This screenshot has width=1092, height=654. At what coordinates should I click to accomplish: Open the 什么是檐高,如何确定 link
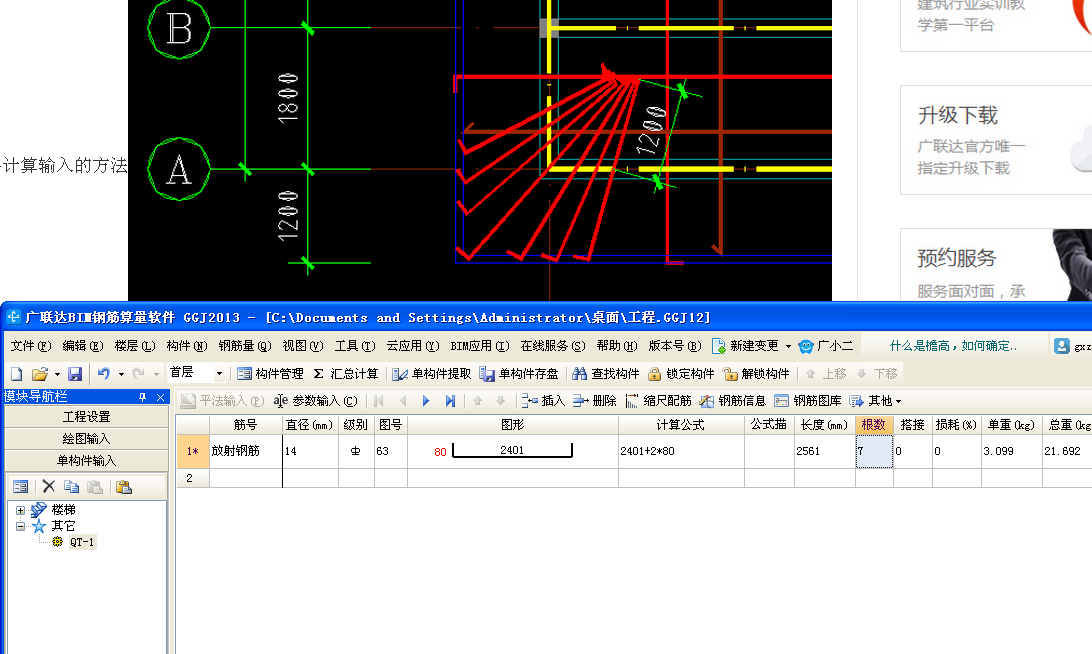point(953,345)
